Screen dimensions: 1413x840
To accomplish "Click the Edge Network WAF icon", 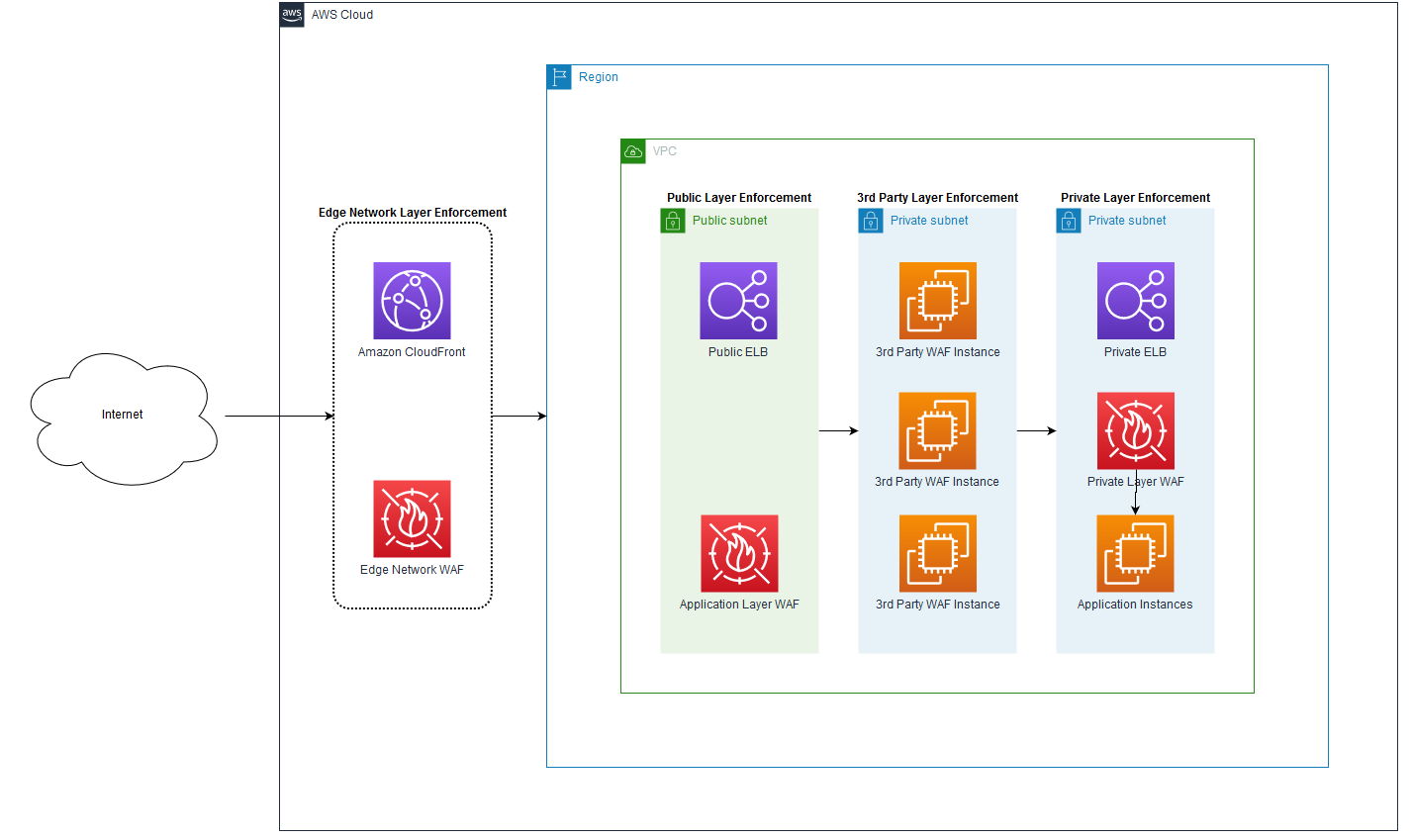I will (x=412, y=518).
